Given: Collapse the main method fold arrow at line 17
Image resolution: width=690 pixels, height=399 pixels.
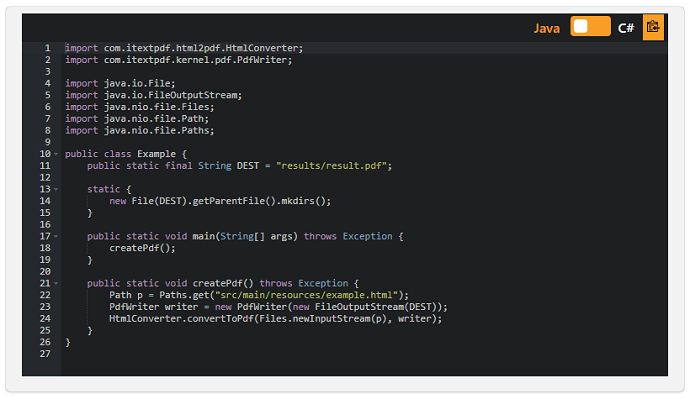Looking at the screenshot, I should [x=56, y=236].
